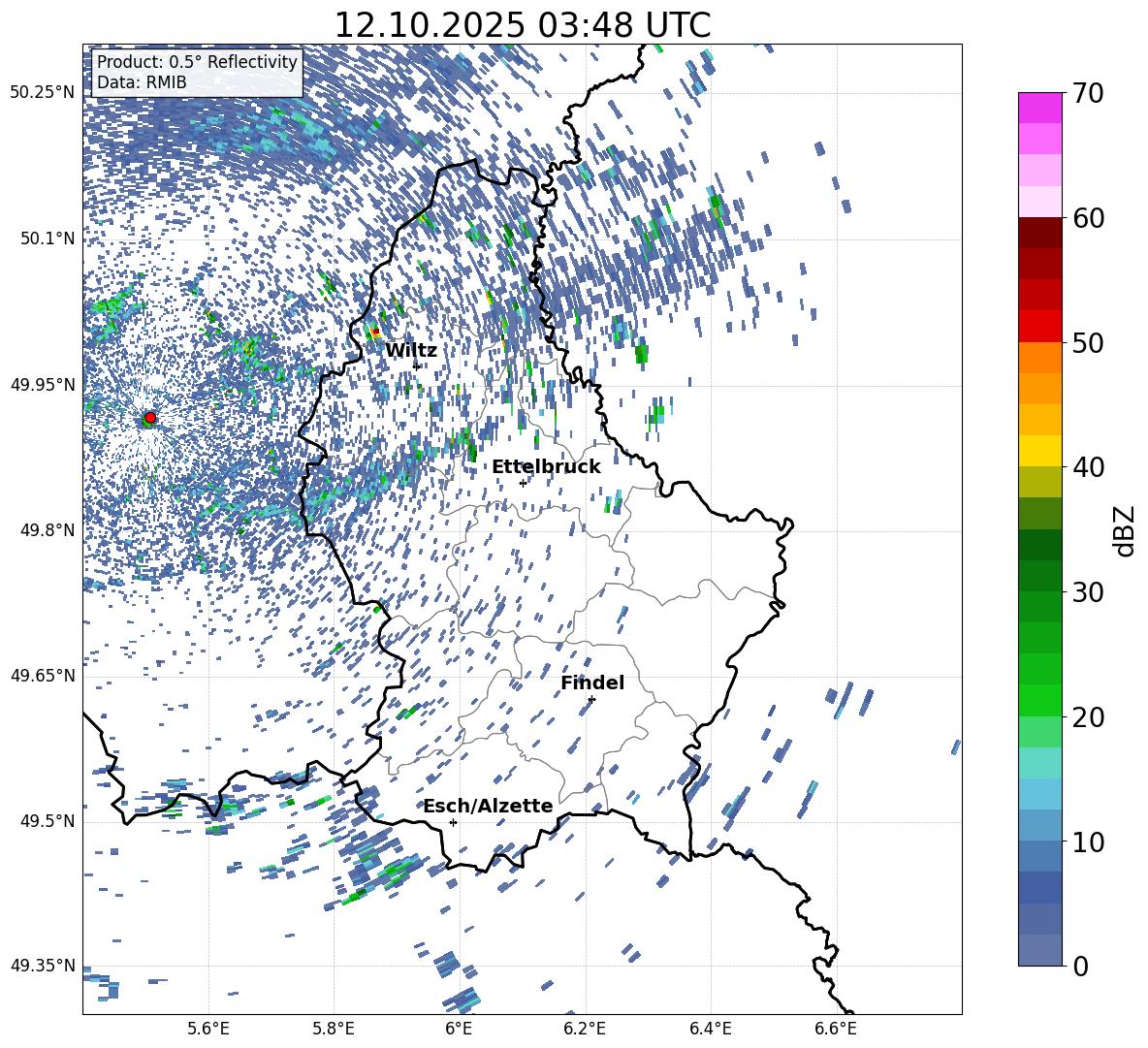Click longitude label 6.6°E
Viewport: 1148px width, 1048px height.
coord(836,1029)
